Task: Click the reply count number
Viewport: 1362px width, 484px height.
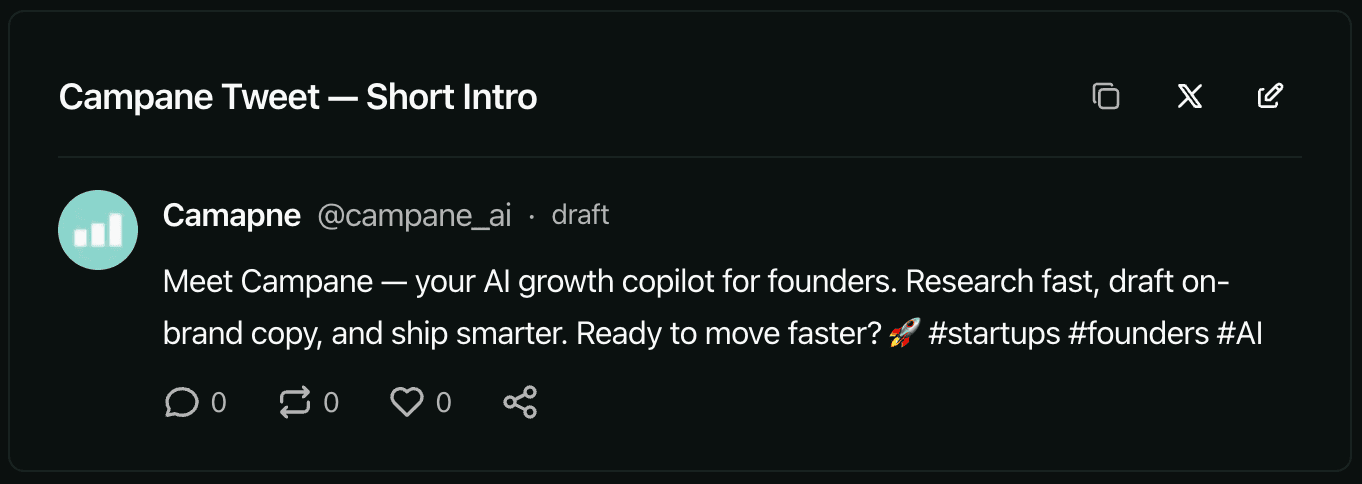Action: (x=218, y=402)
